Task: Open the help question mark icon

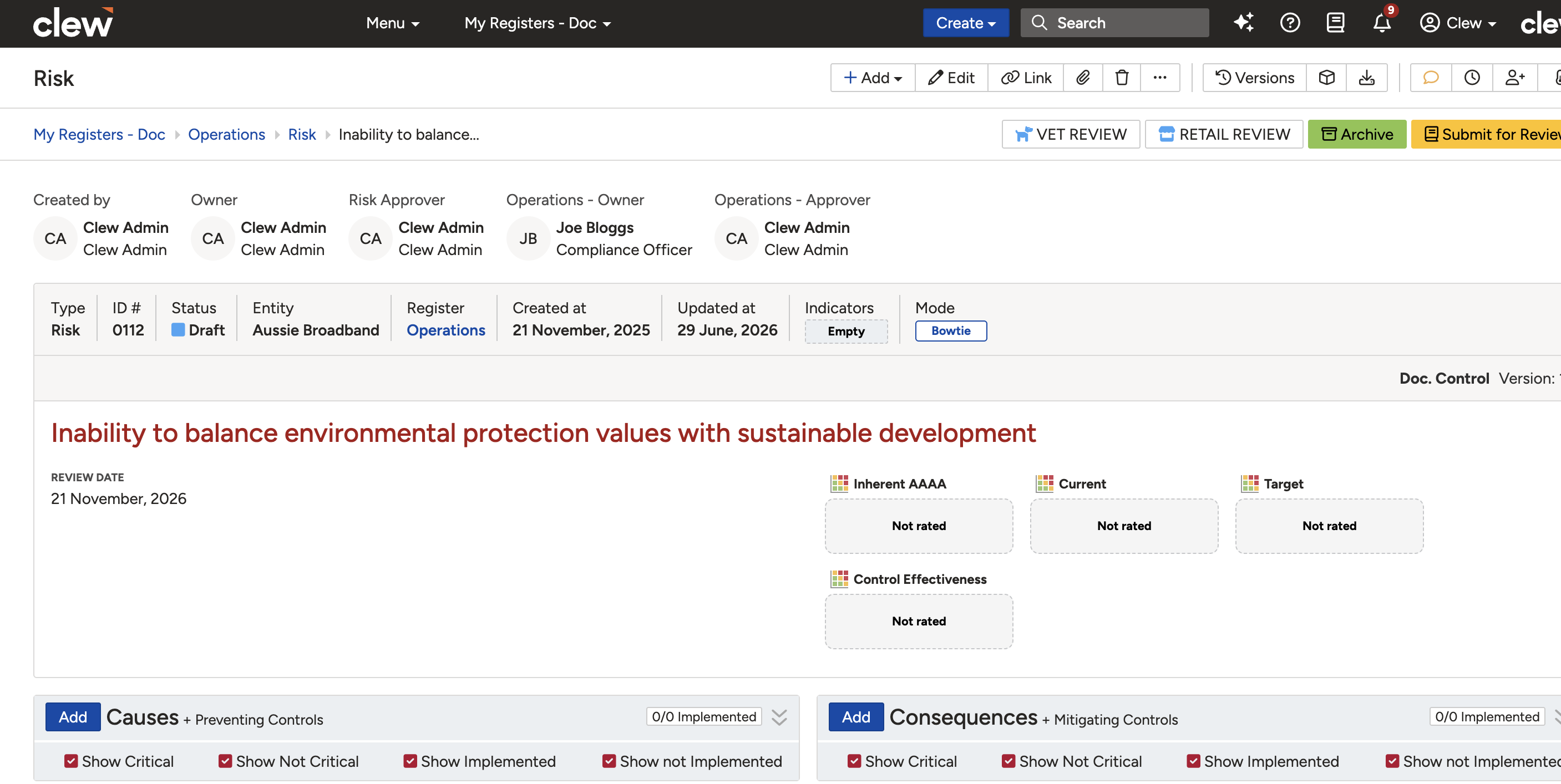Action: (1290, 23)
